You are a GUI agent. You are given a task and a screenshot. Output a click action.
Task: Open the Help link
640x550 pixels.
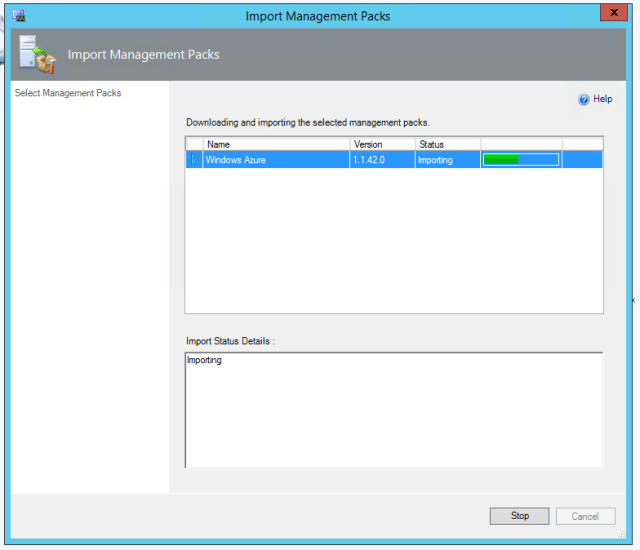[x=602, y=99]
